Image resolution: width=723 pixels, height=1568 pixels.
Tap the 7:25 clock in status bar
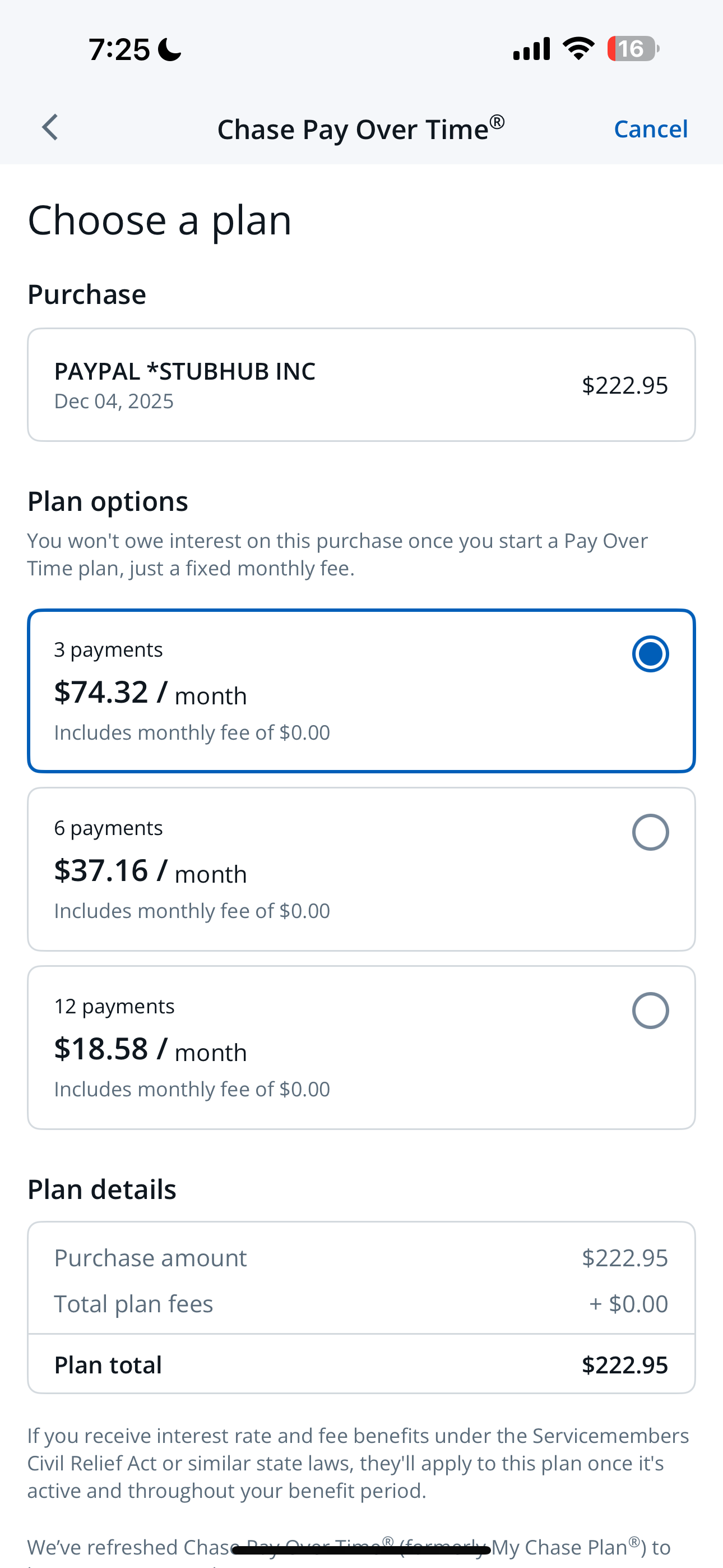pyautogui.click(x=119, y=50)
